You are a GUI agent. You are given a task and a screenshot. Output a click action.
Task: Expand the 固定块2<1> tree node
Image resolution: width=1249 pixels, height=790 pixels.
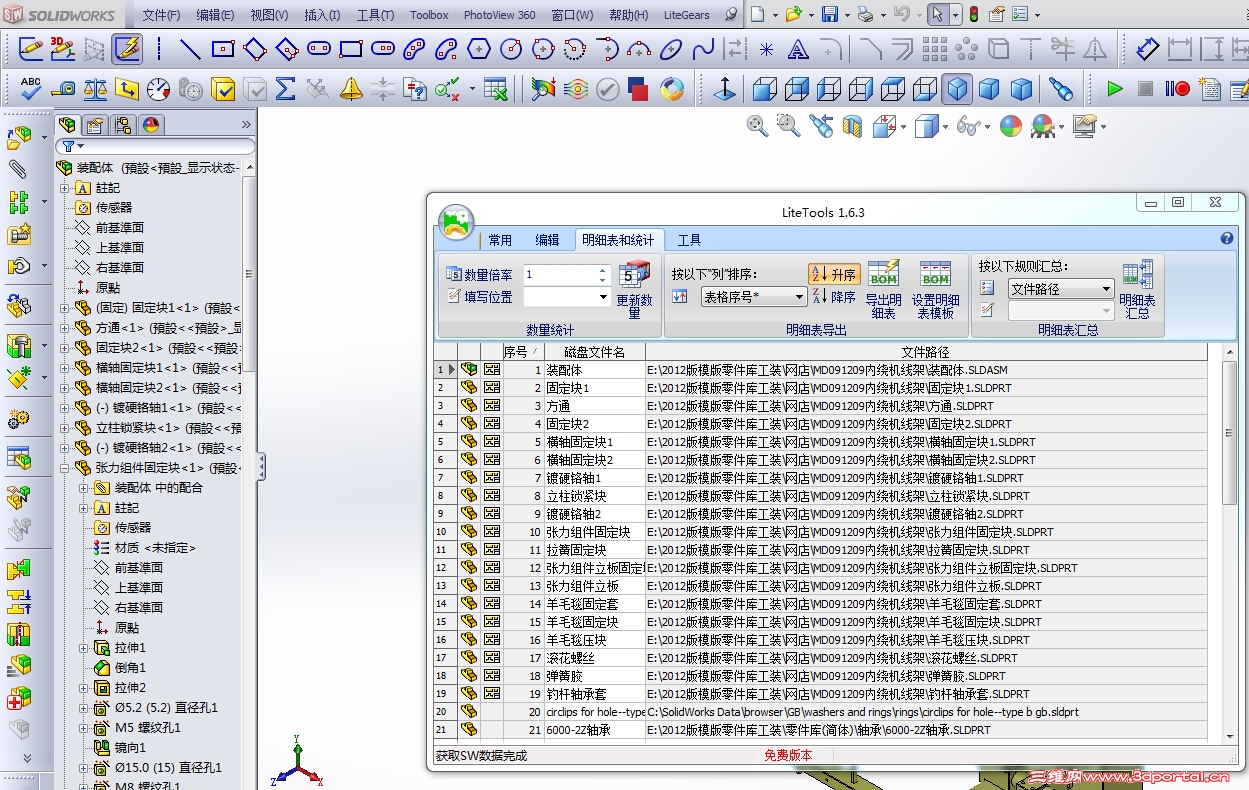pyautogui.click(x=65, y=348)
